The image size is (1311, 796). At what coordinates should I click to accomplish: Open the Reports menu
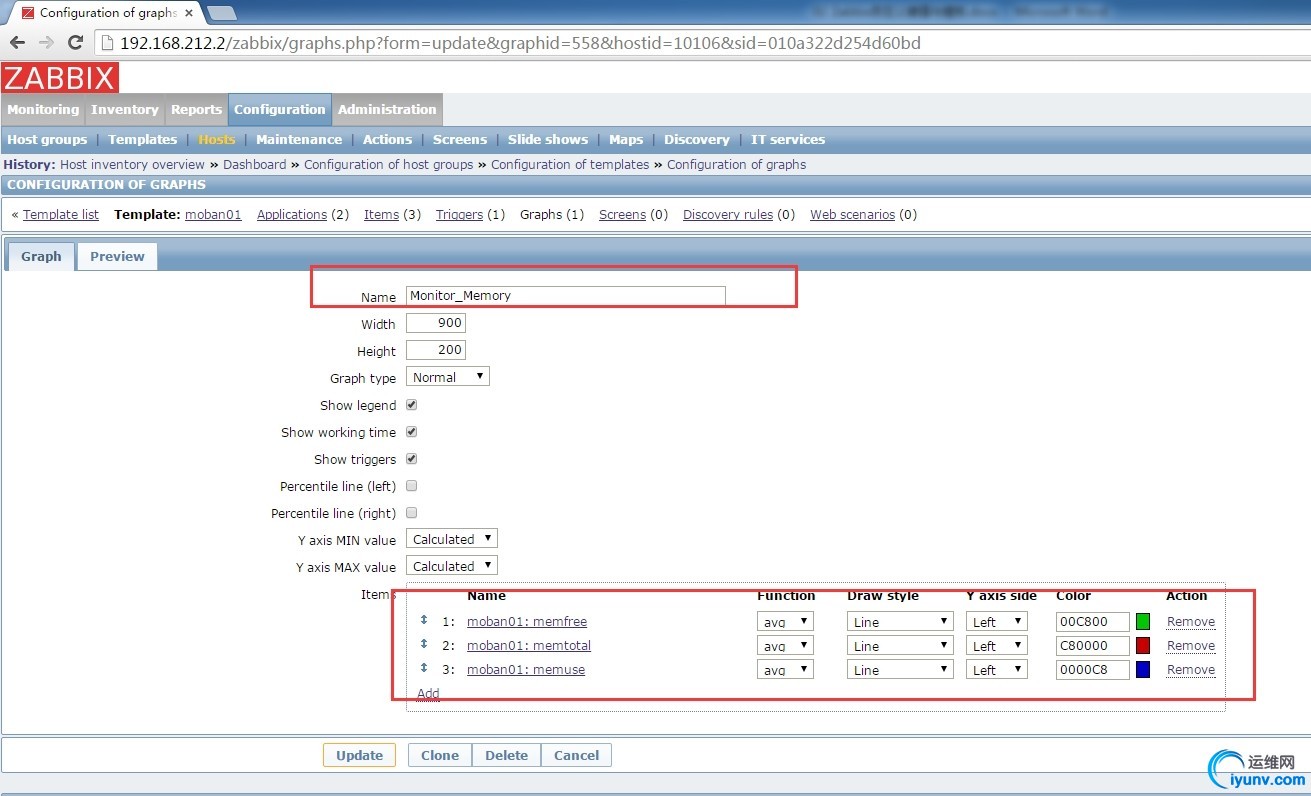pos(196,110)
